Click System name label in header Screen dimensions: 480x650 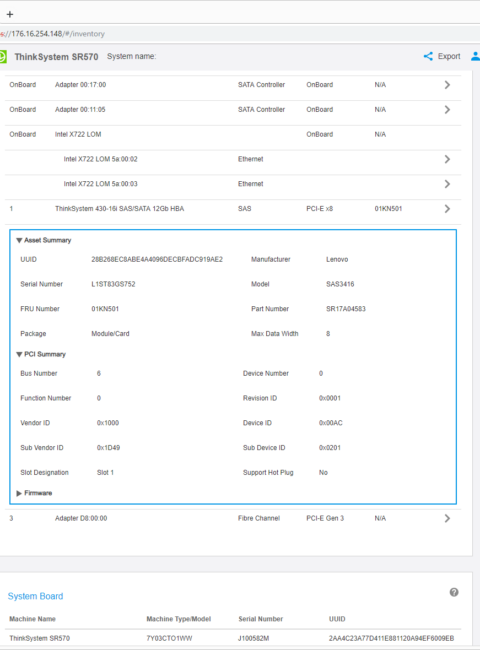click(x=131, y=56)
